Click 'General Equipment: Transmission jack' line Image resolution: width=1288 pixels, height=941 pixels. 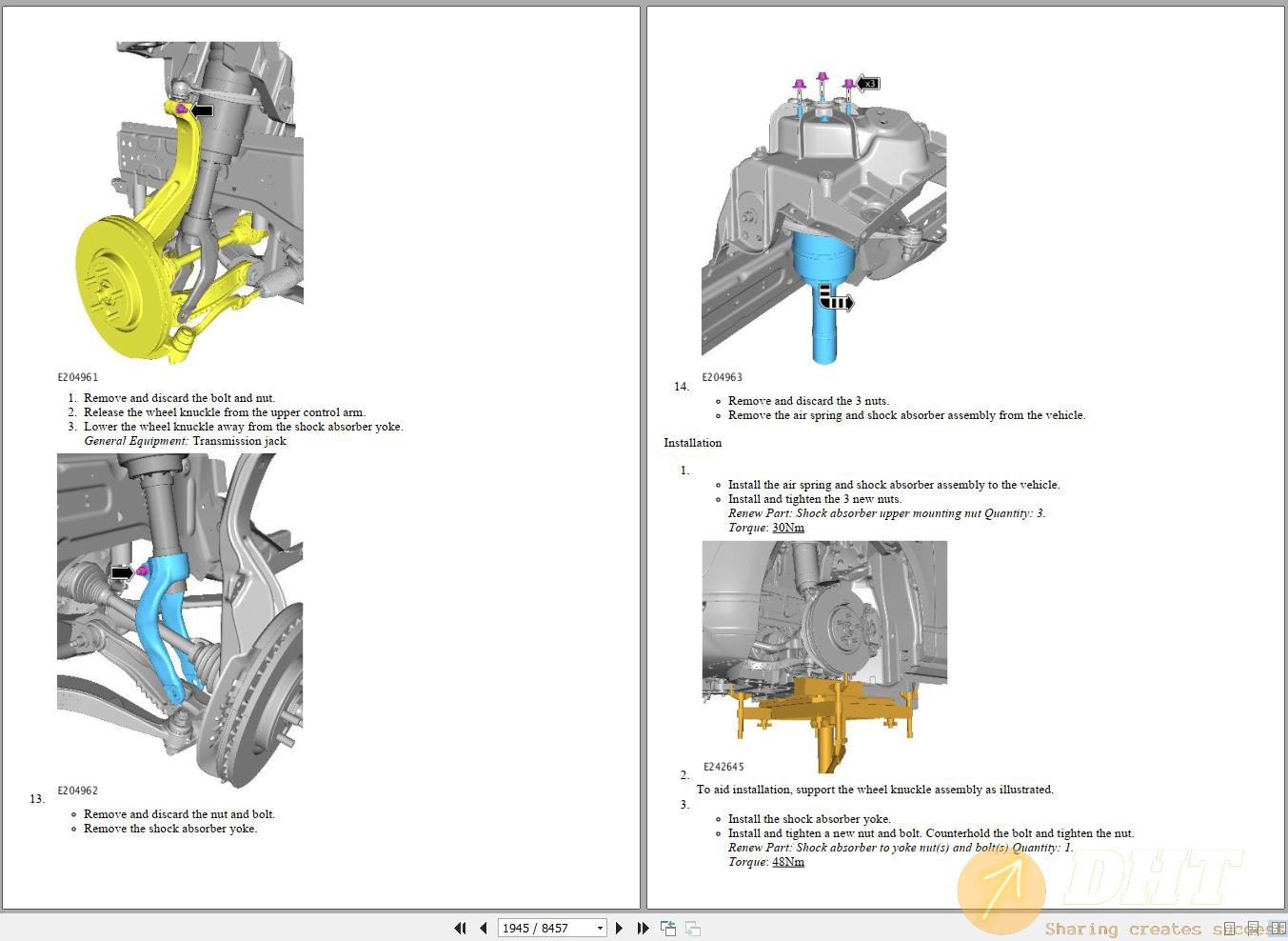[x=185, y=441]
